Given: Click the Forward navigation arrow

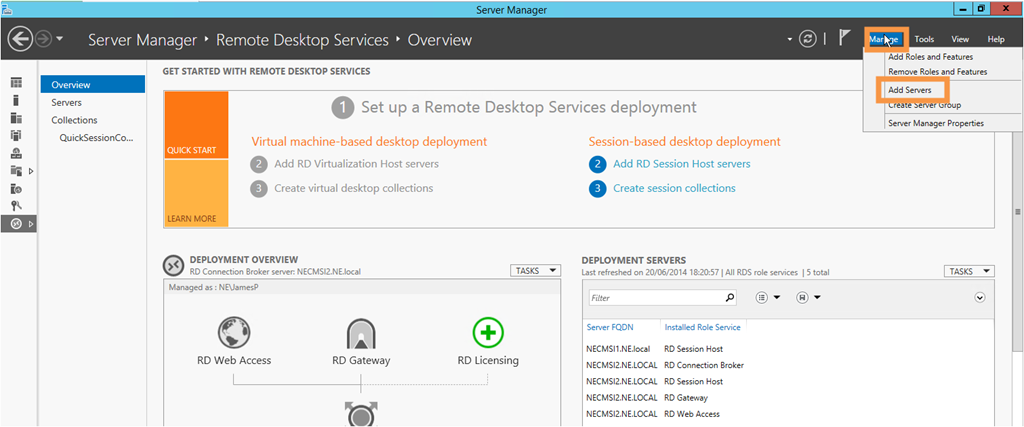Looking at the screenshot, I should (x=44, y=40).
